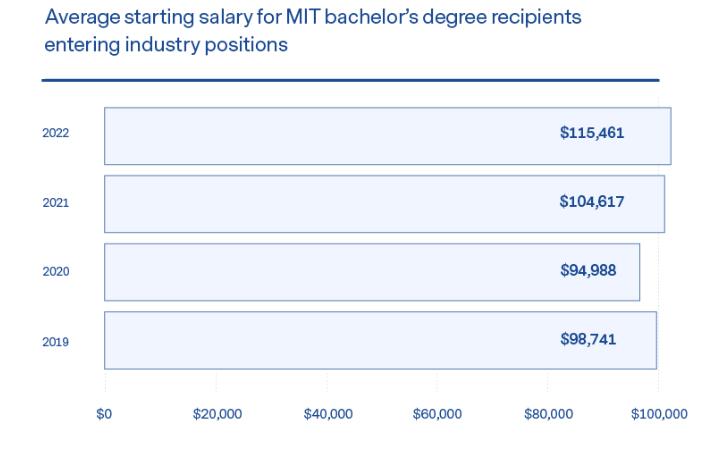Click the $100,000 axis tick label
709x450 pixels.
point(659,414)
